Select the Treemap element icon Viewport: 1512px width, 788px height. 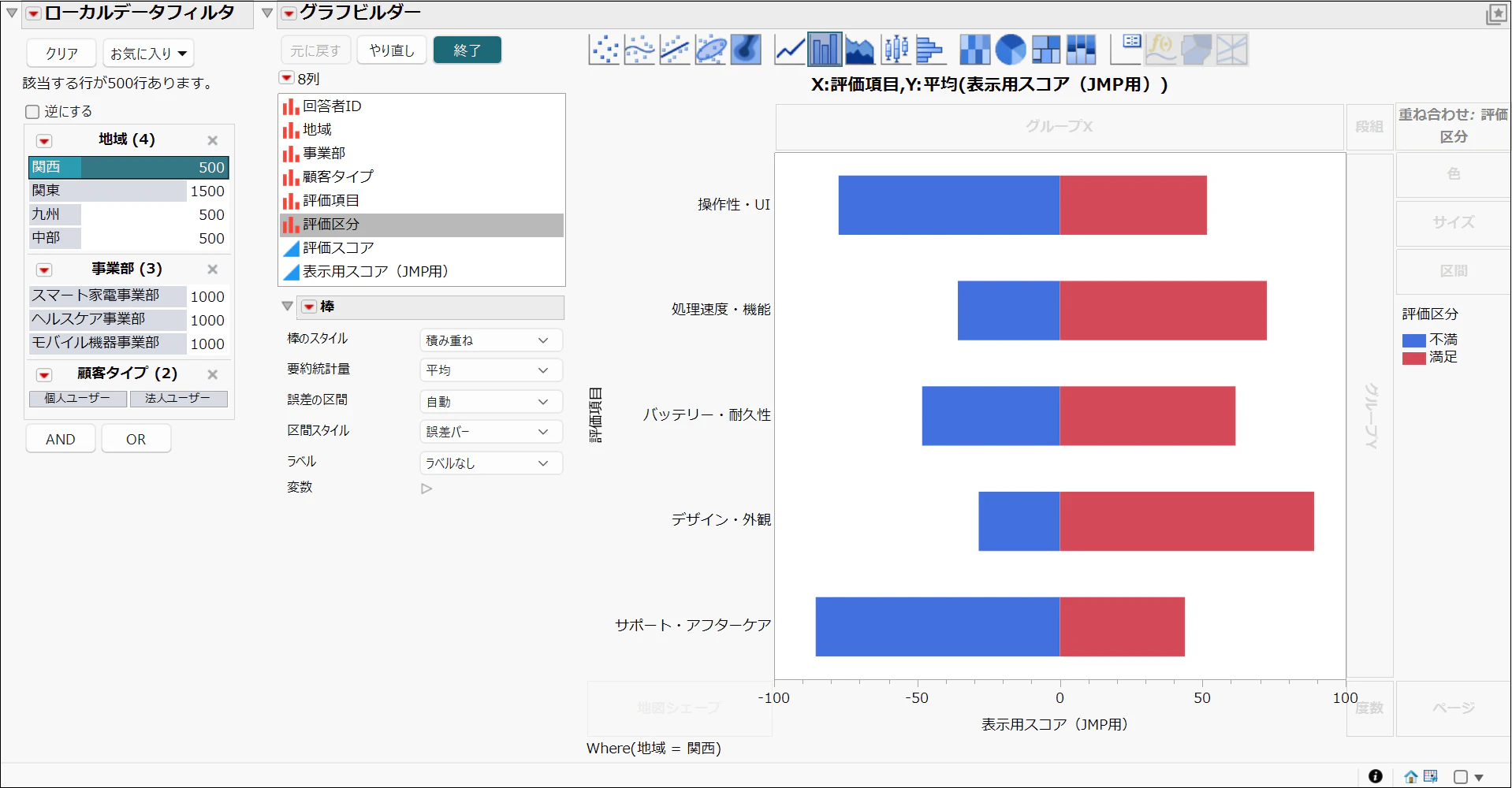pos(1046,50)
